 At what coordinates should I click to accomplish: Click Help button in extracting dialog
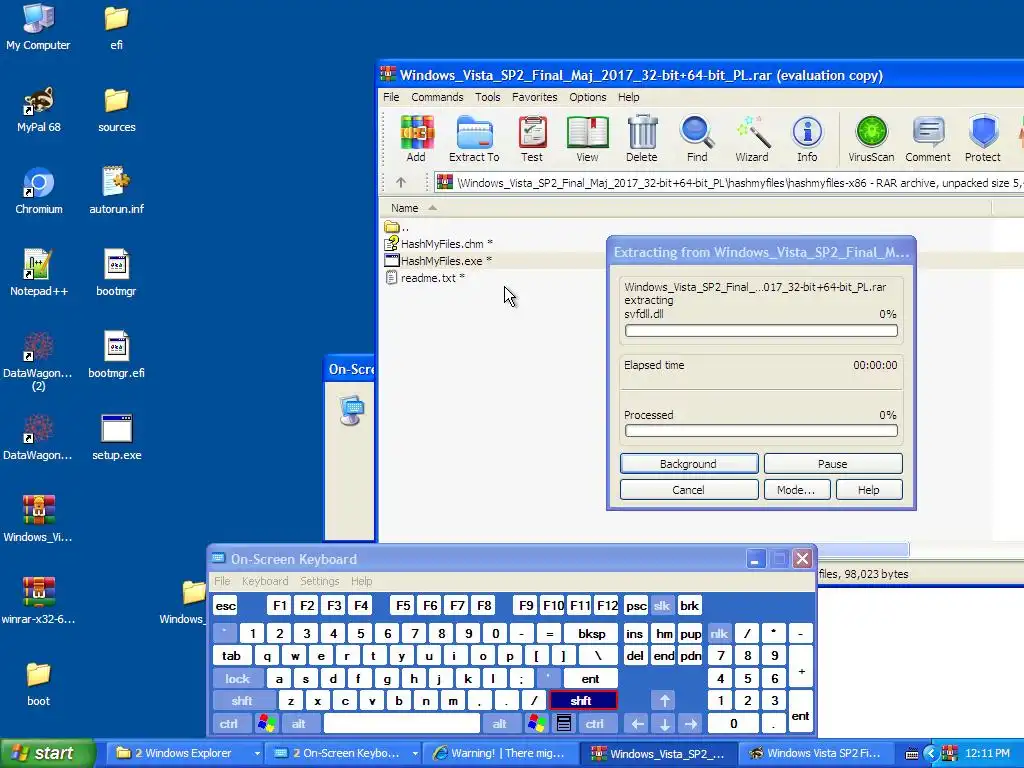pos(869,490)
